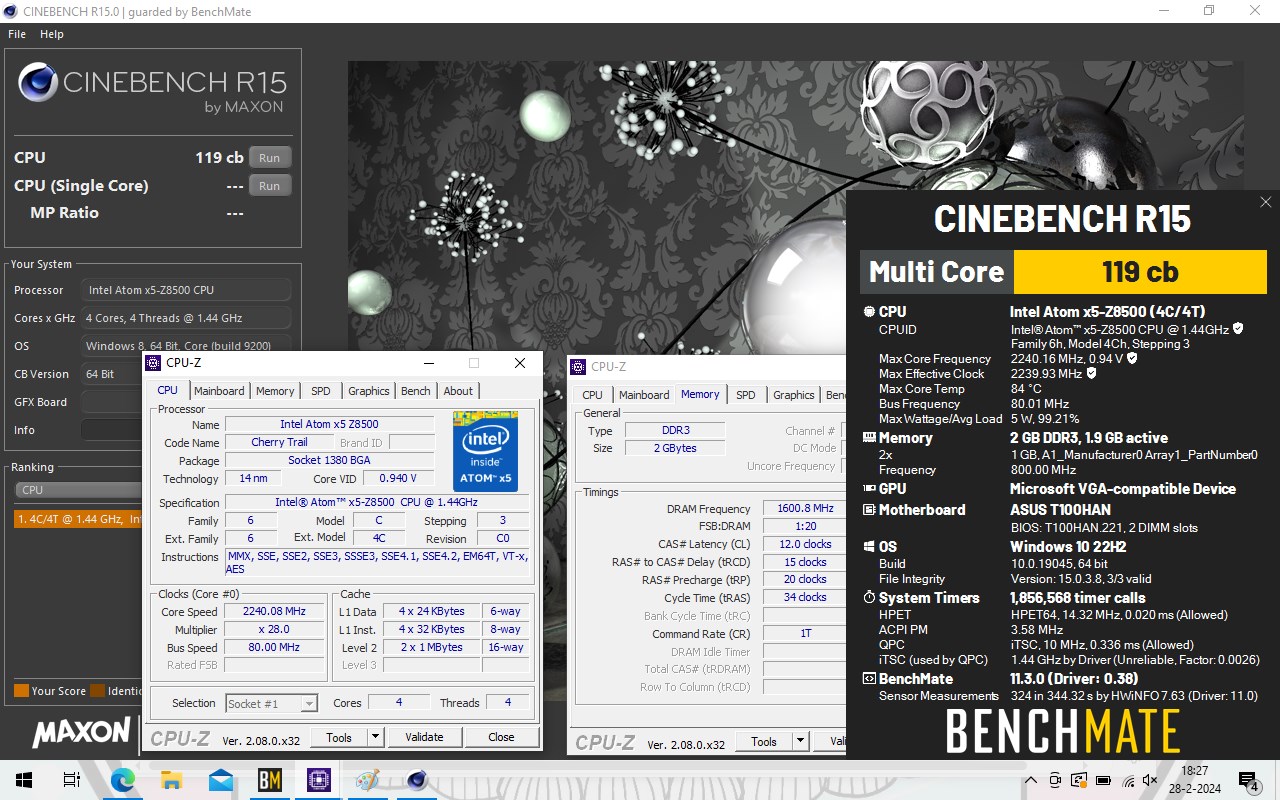
Task: Select SPD tab in second CPU-Z window
Action: (x=746, y=395)
